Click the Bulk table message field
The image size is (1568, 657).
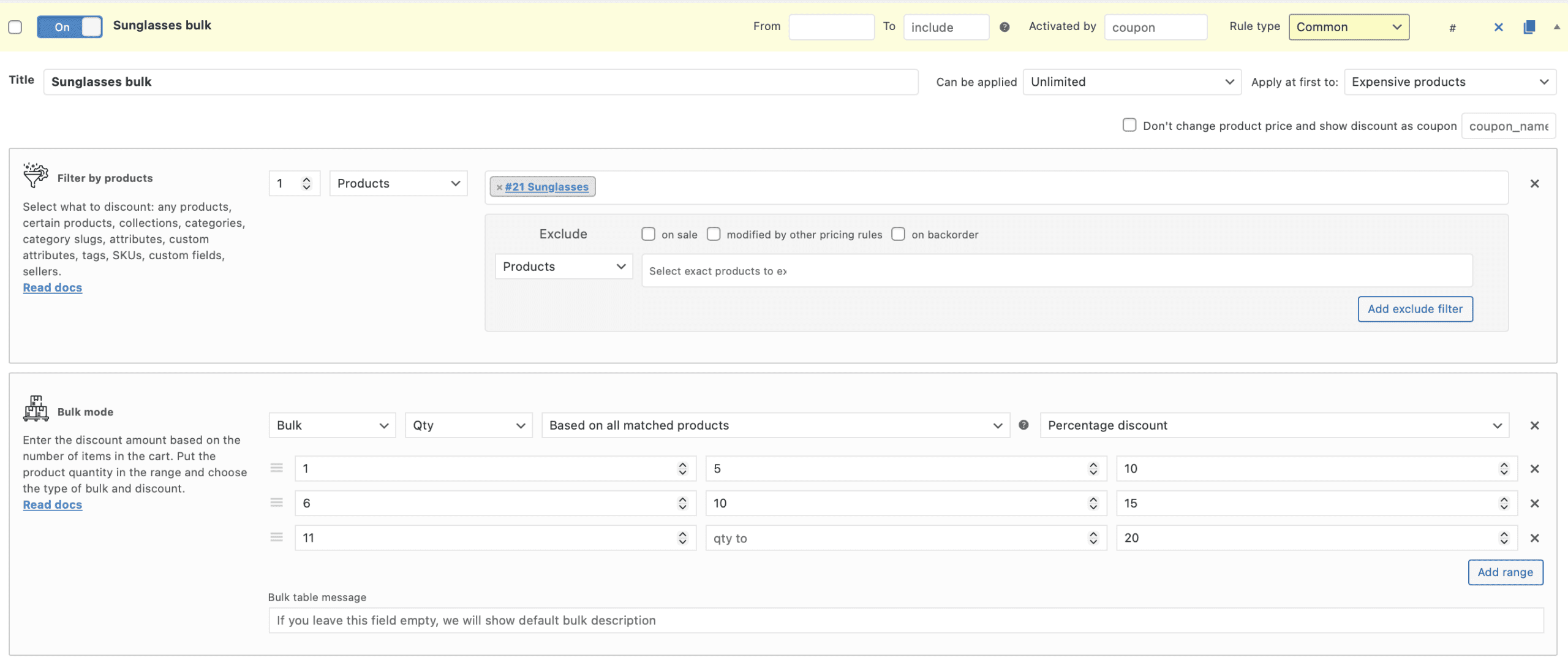[905, 620]
